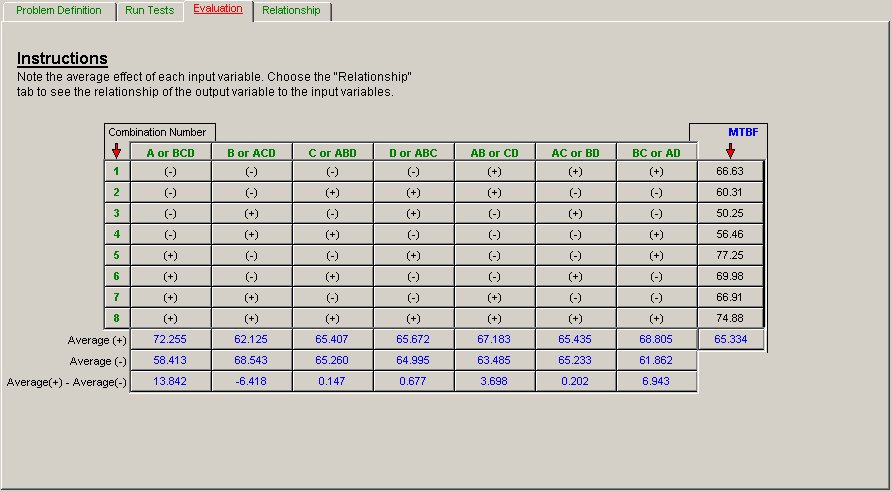Select combination row number 5
This screenshot has height=492, width=892.
tap(116, 255)
